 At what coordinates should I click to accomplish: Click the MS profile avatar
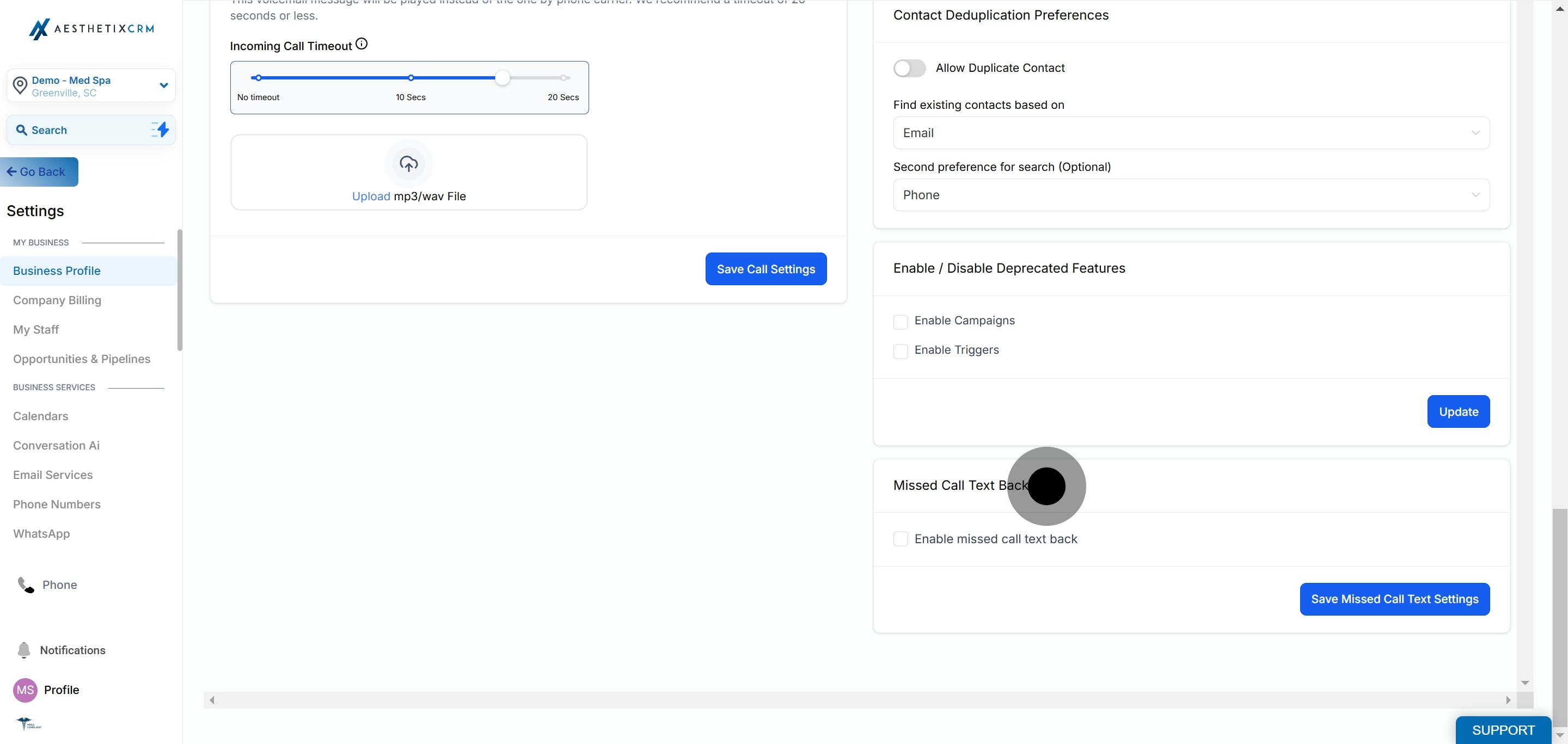pos(25,690)
